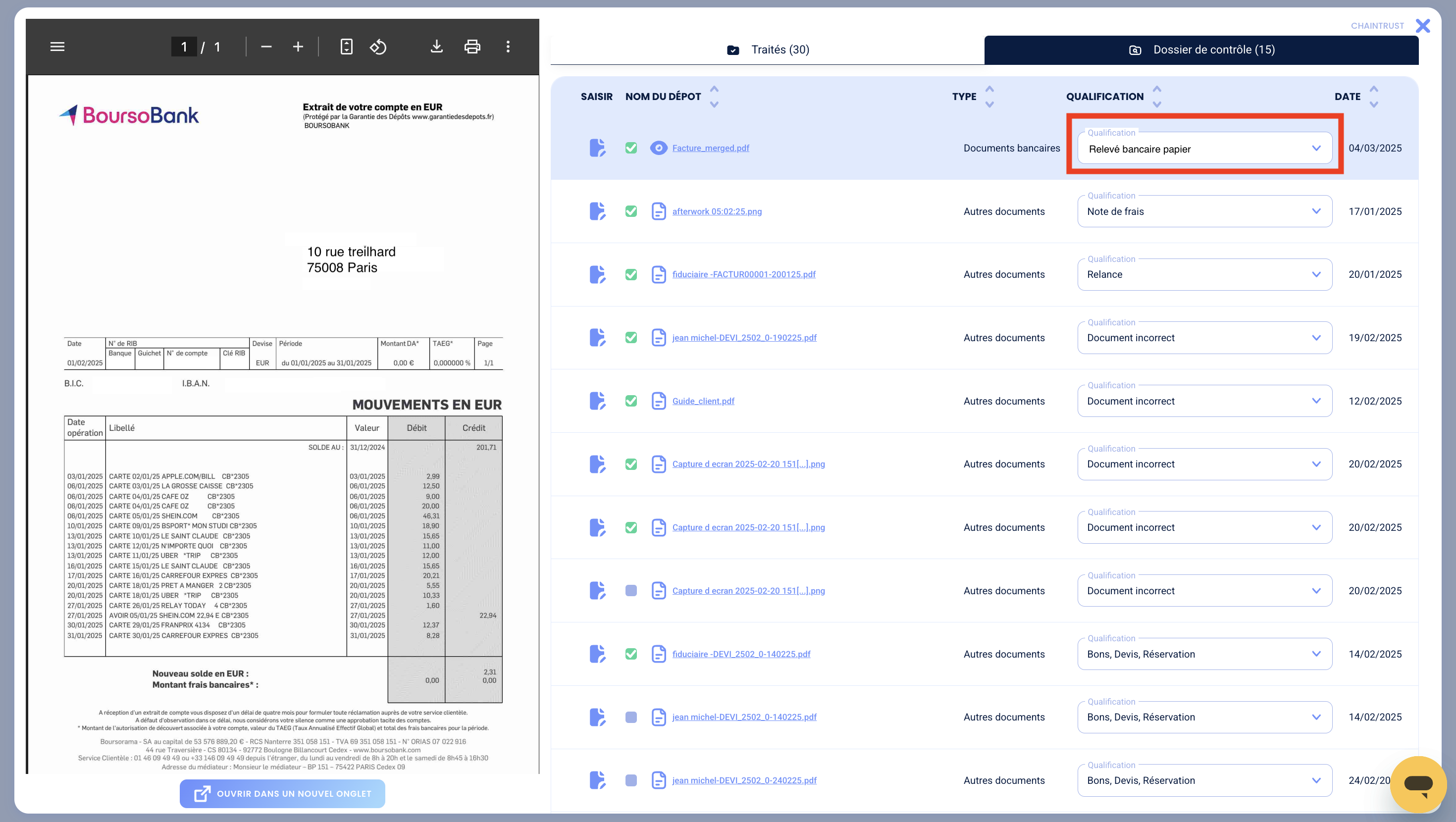Open the Note de frais qualification dropdown
The height and width of the screenshot is (822, 1456).
[1204, 211]
